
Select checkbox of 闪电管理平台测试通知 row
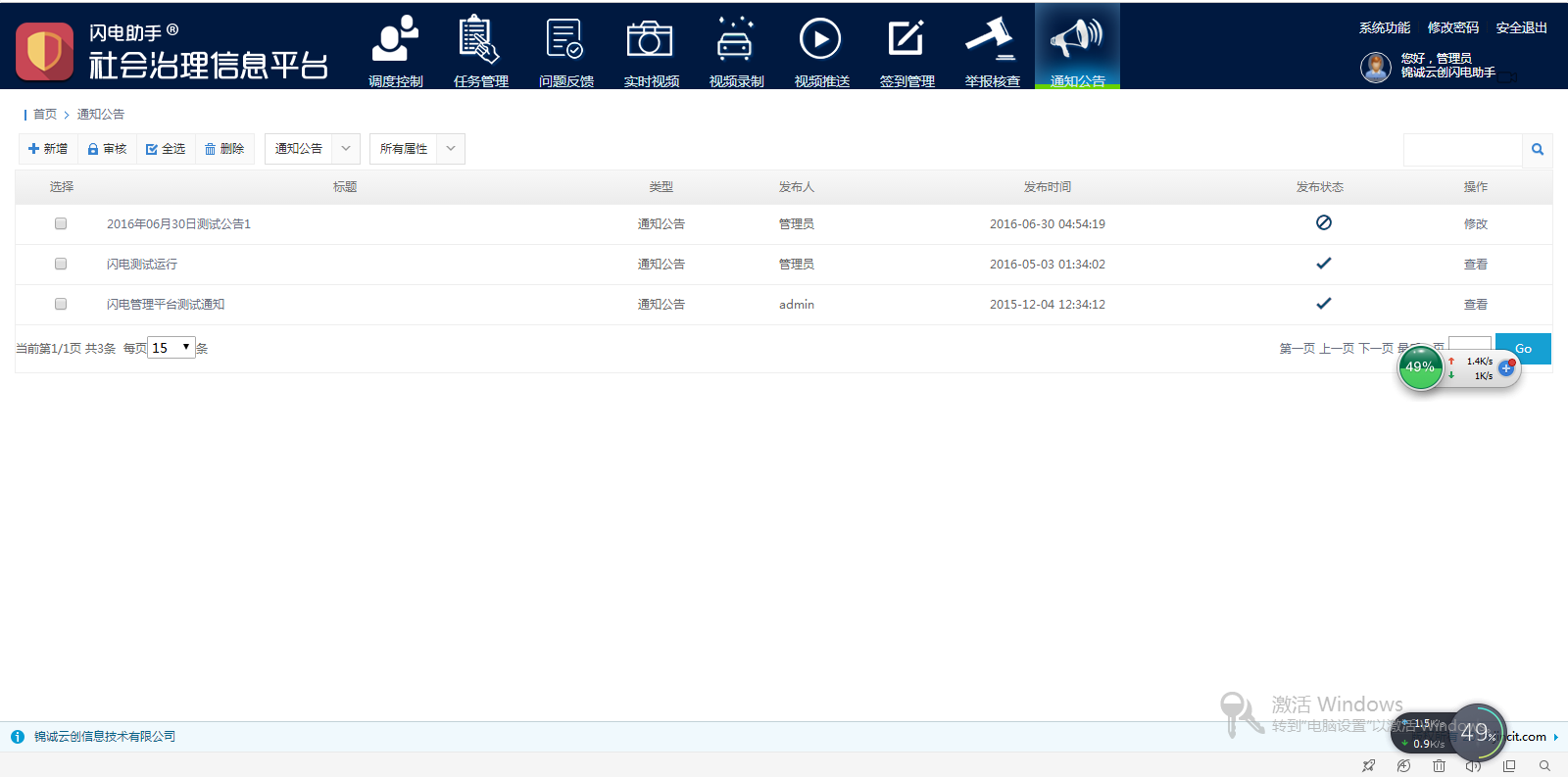(61, 304)
